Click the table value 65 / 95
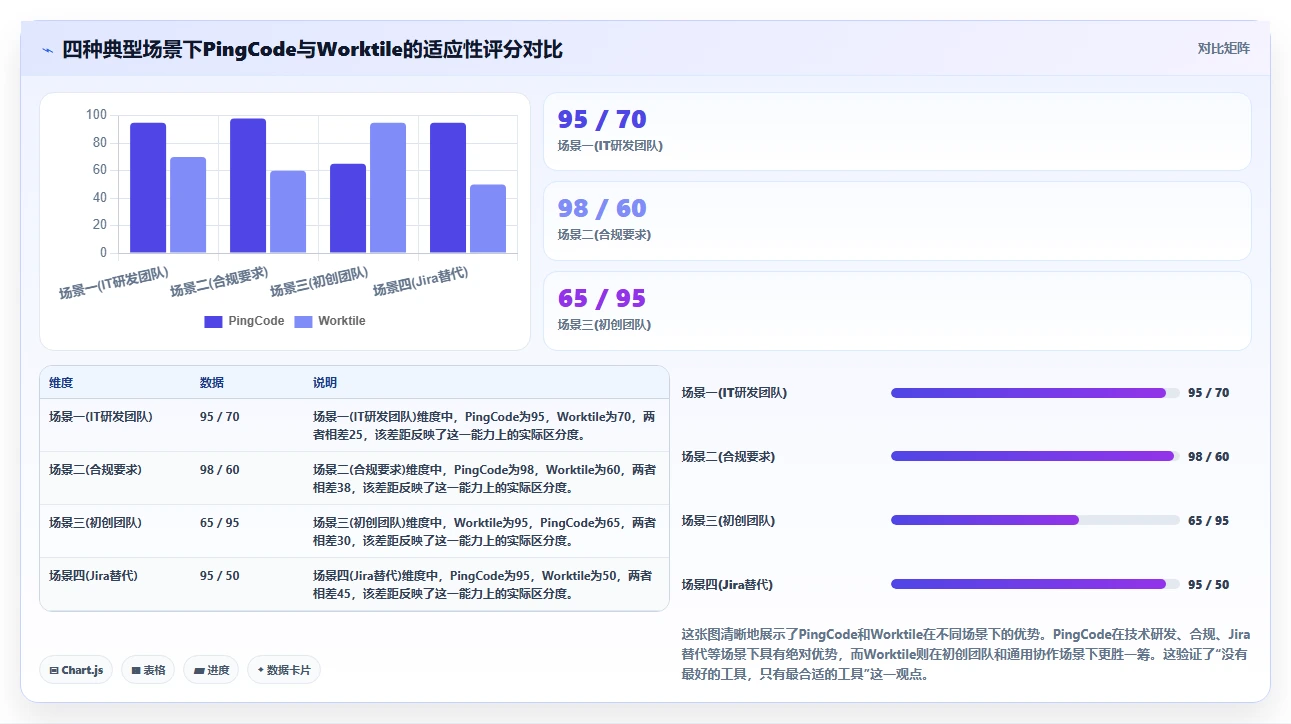This screenshot has width=1291, height=724. point(220,523)
